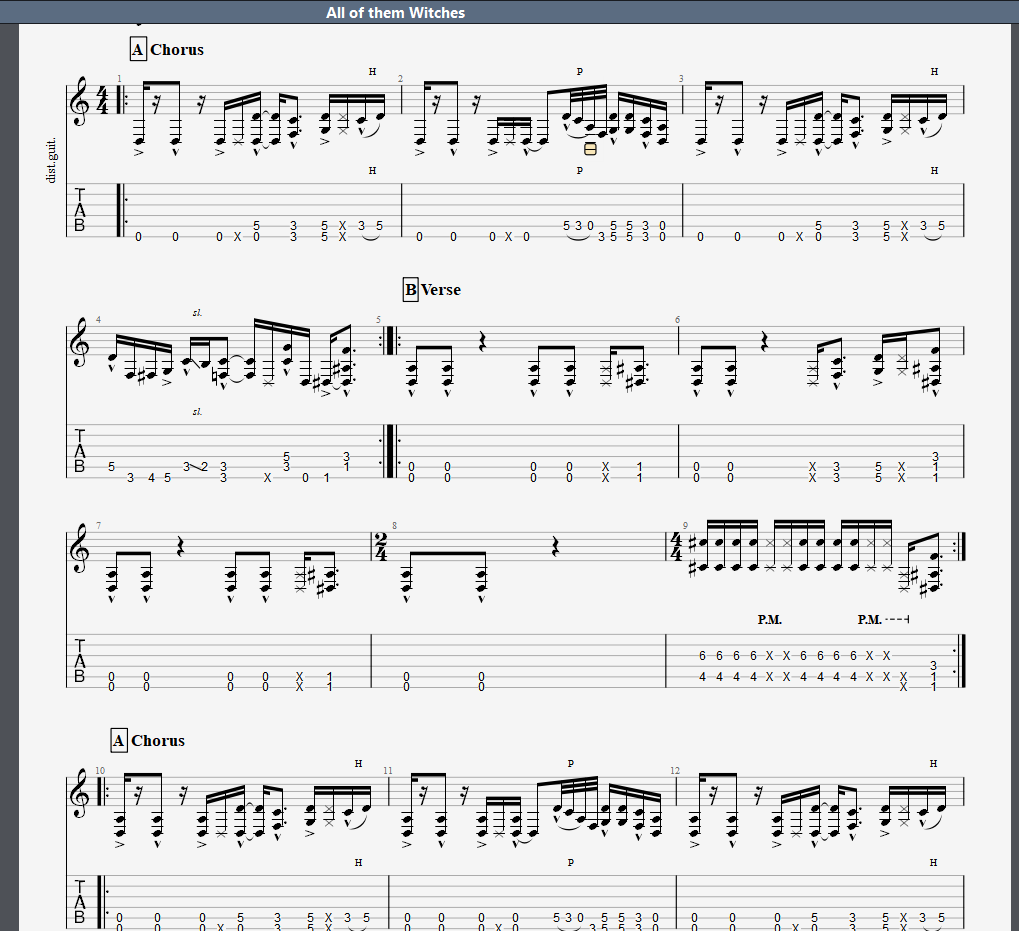Click the 4/4 time signature in measure 1
Image resolution: width=1019 pixels, height=931 pixels.
(x=103, y=101)
